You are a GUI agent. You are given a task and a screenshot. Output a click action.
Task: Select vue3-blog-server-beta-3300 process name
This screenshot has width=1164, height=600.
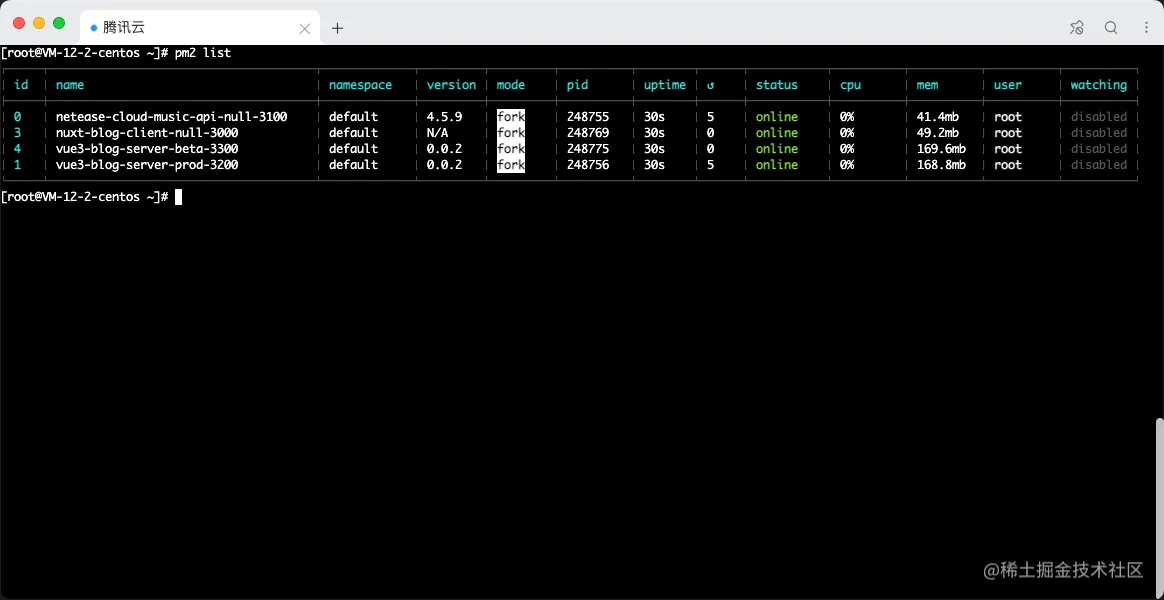click(147, 149)
